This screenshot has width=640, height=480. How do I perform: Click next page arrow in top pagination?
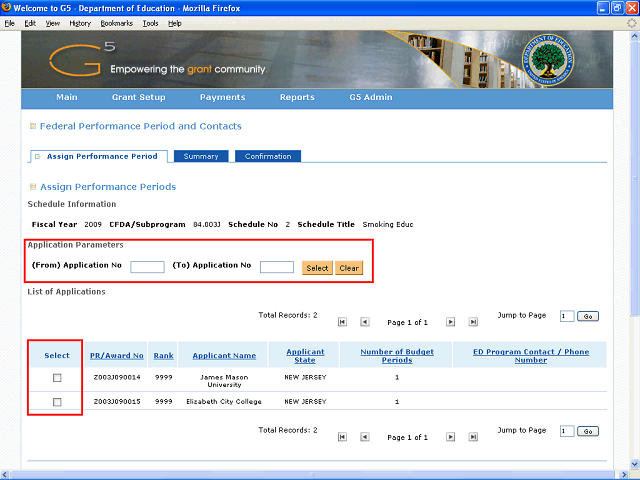tap(450, 322)
